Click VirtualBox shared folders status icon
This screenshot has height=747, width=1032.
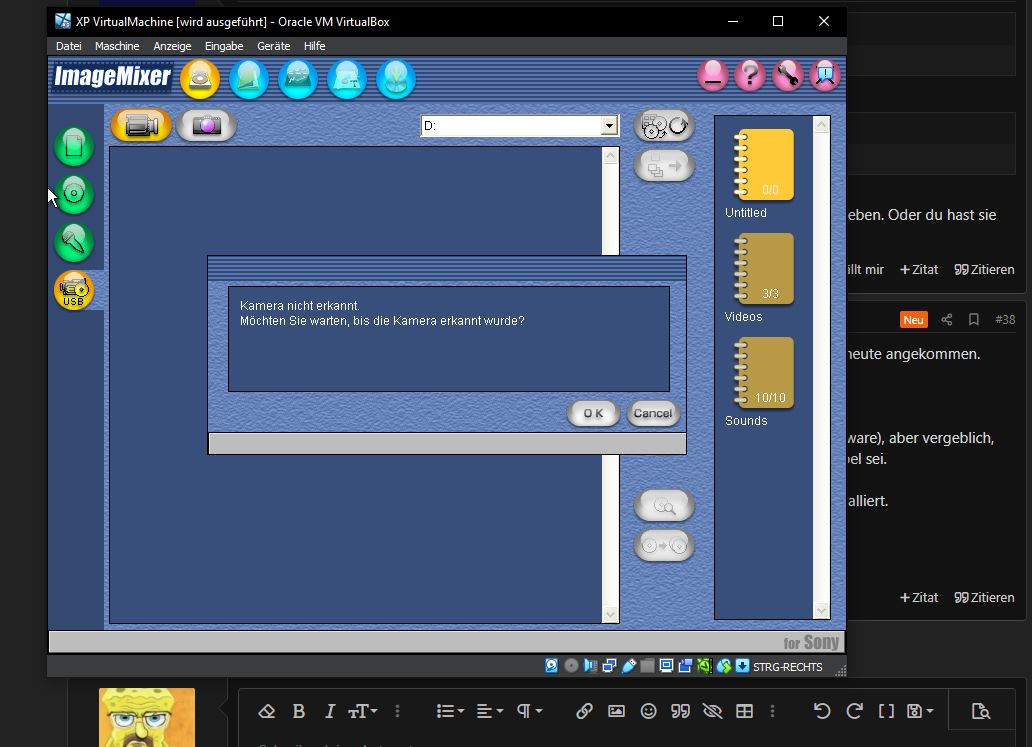tap(648, 666)
